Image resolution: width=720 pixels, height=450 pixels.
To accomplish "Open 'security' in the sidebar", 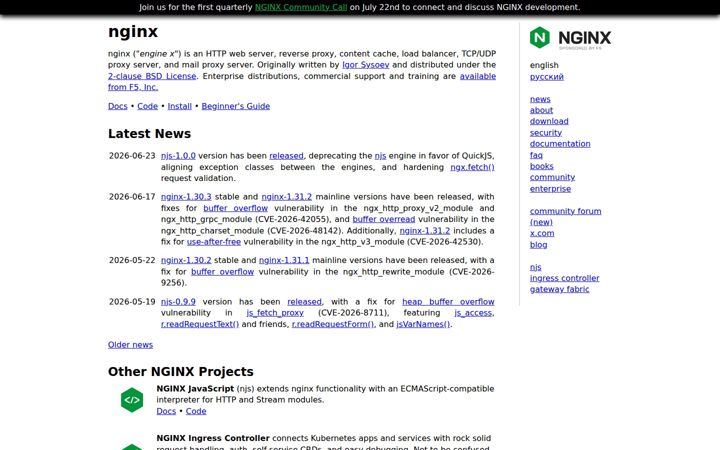I will click(x=546, y=133).
